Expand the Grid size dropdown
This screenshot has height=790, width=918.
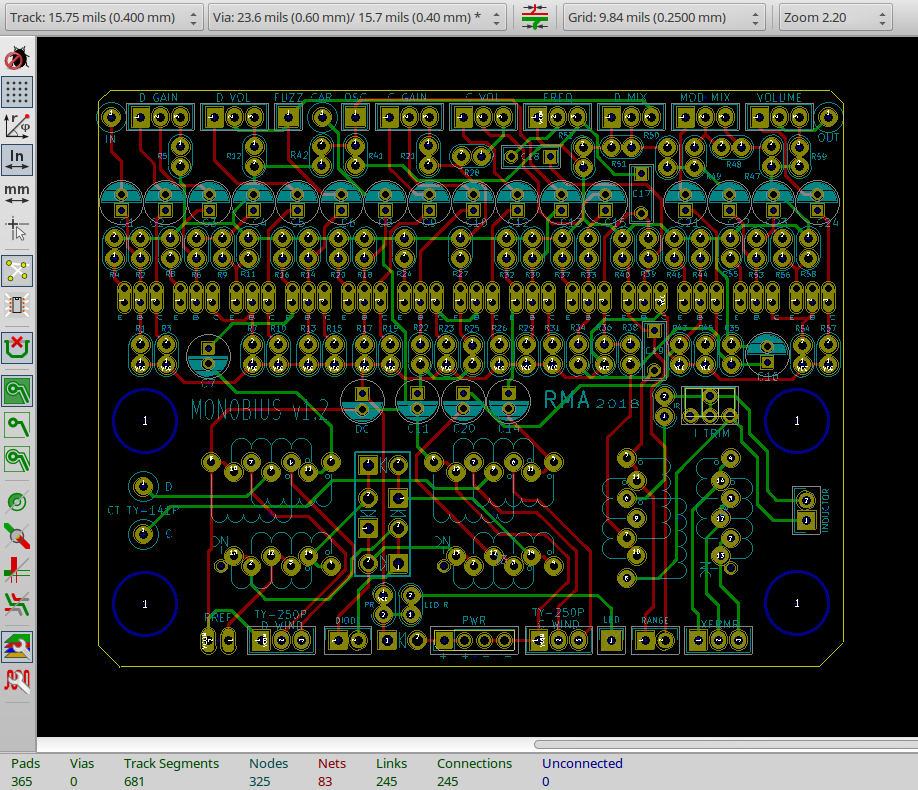664,17
